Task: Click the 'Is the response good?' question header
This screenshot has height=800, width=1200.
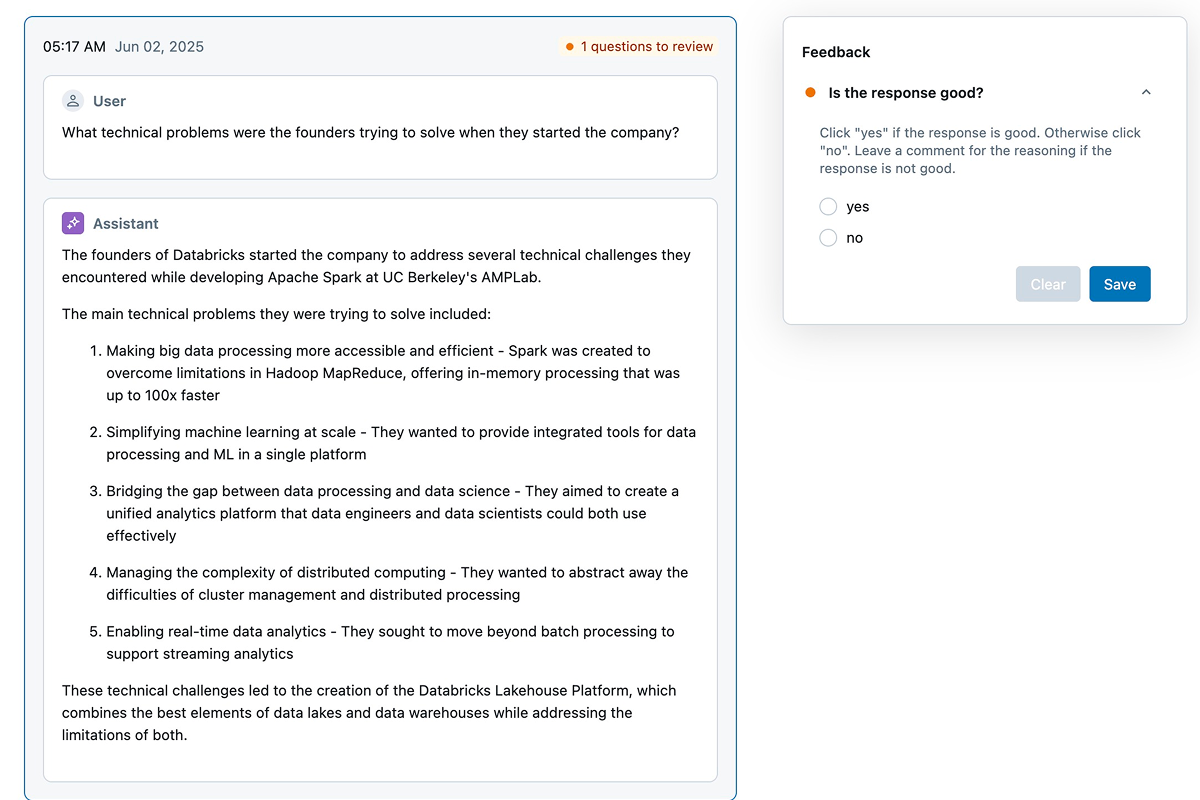Action: pos(906,92)
